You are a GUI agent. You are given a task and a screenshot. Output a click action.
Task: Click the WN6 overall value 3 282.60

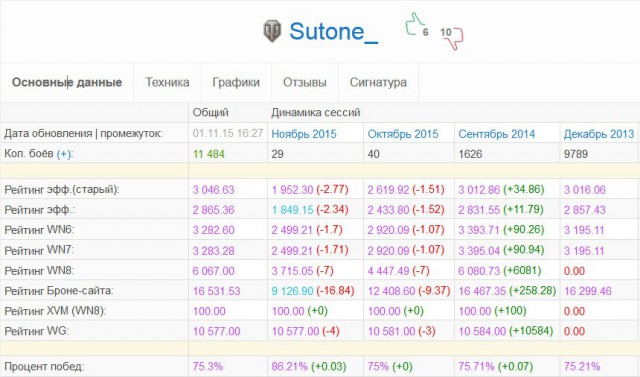pos(213,230)
